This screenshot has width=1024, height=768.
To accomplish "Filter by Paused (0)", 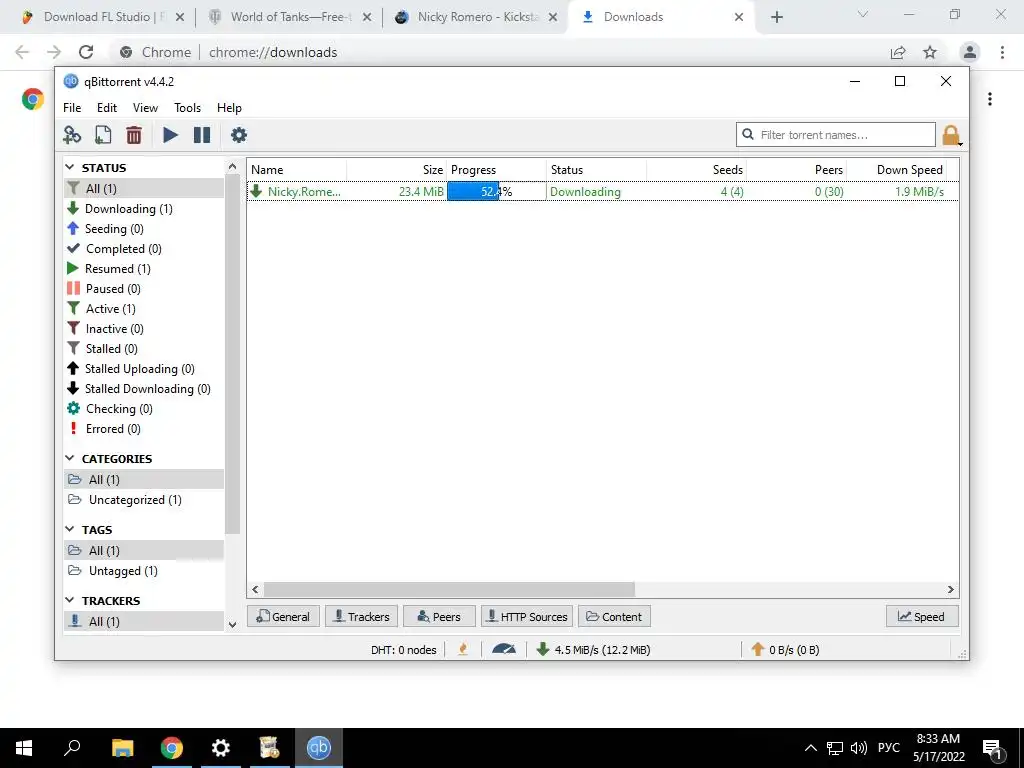I will point(144,289).
